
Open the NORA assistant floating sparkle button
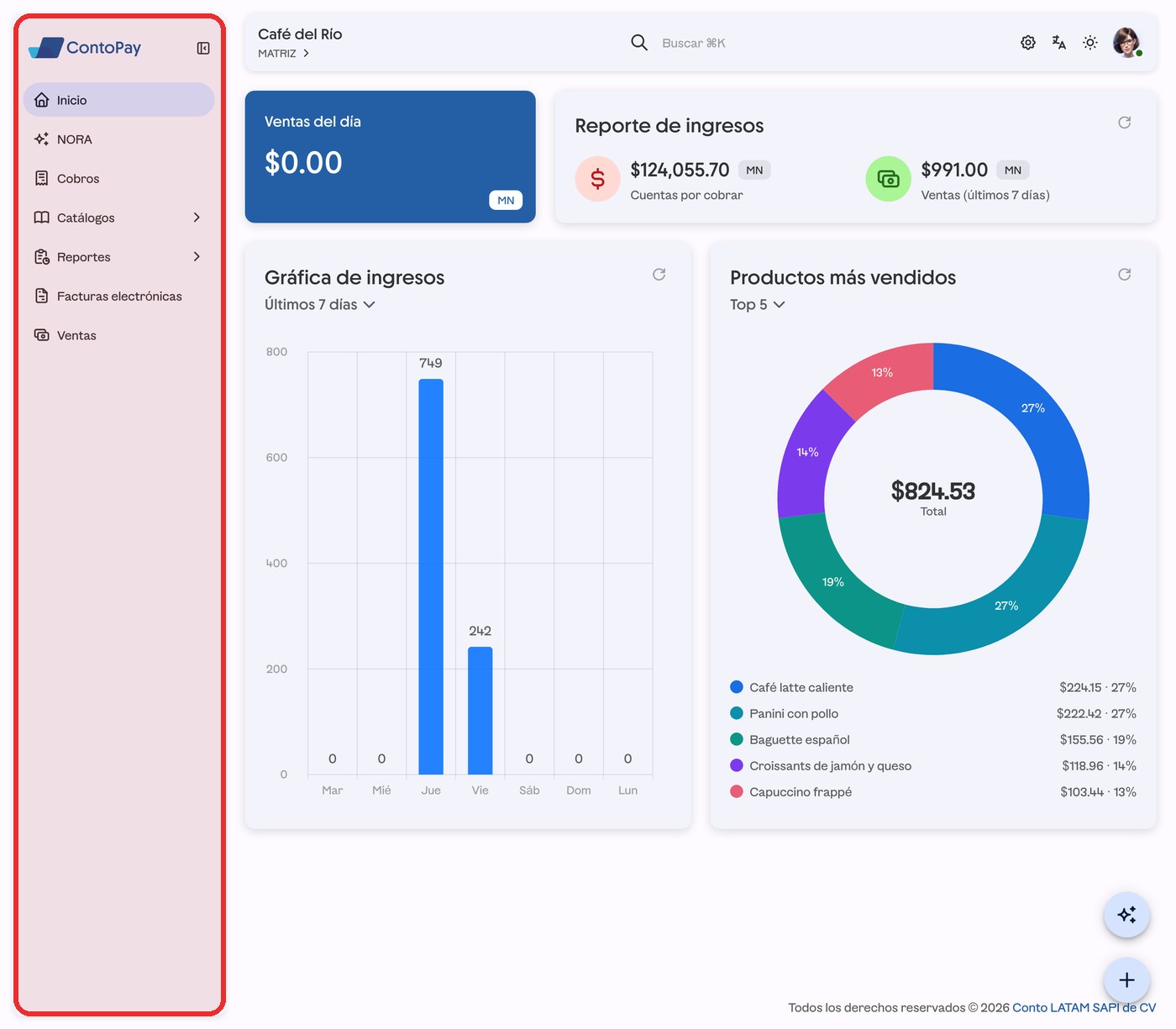pos(1126,915)
